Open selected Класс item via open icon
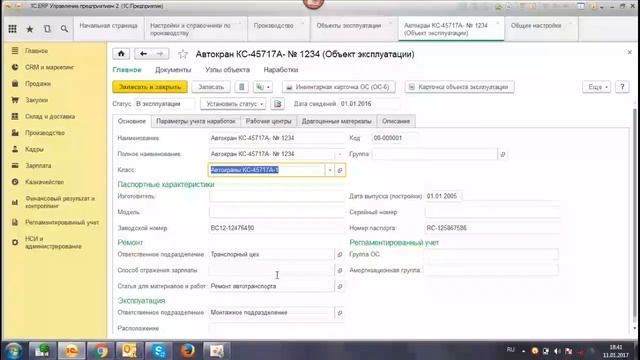The image size is (640, 360). coord(340,170)
